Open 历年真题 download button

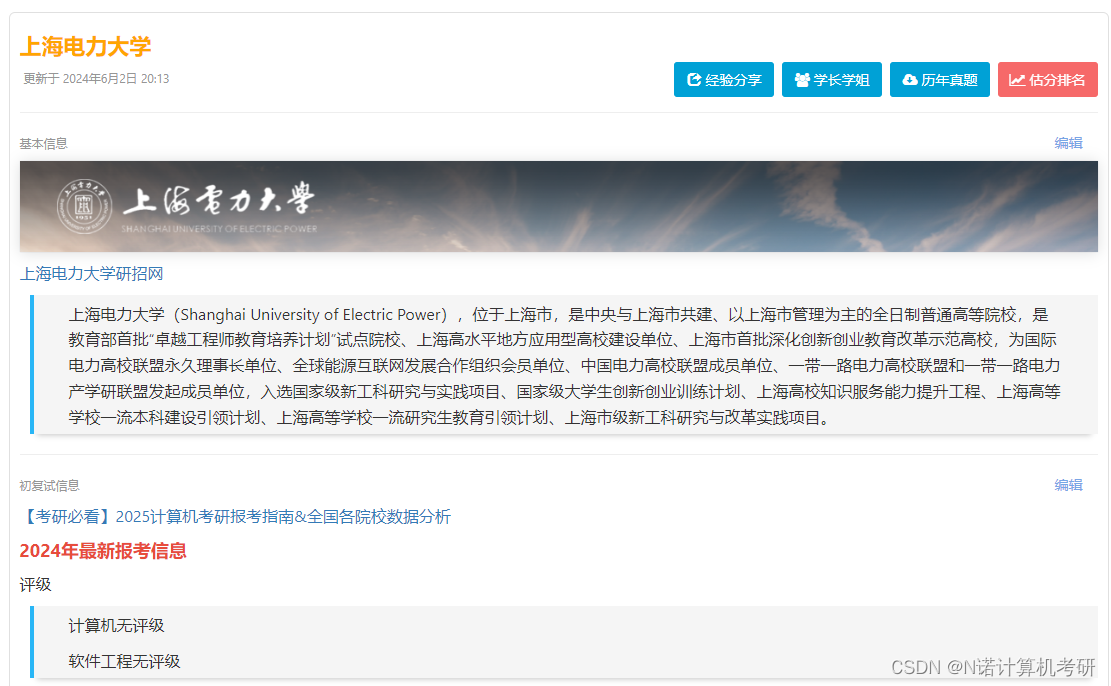click(x=940, y=79)
